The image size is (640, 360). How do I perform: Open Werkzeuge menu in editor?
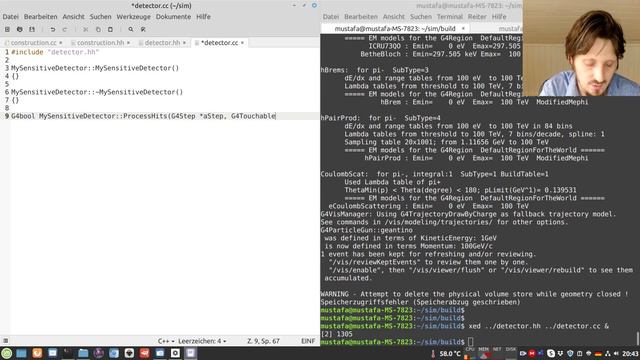click(133, 17)
